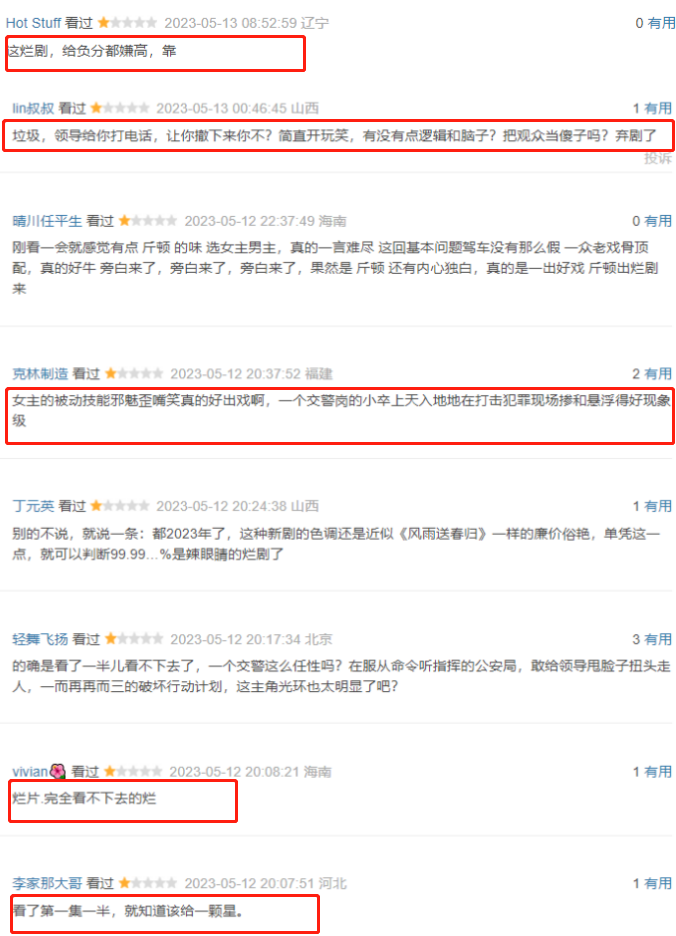
Task: Click star rating icon of 晴川任平生
Action: click(148, 221)
